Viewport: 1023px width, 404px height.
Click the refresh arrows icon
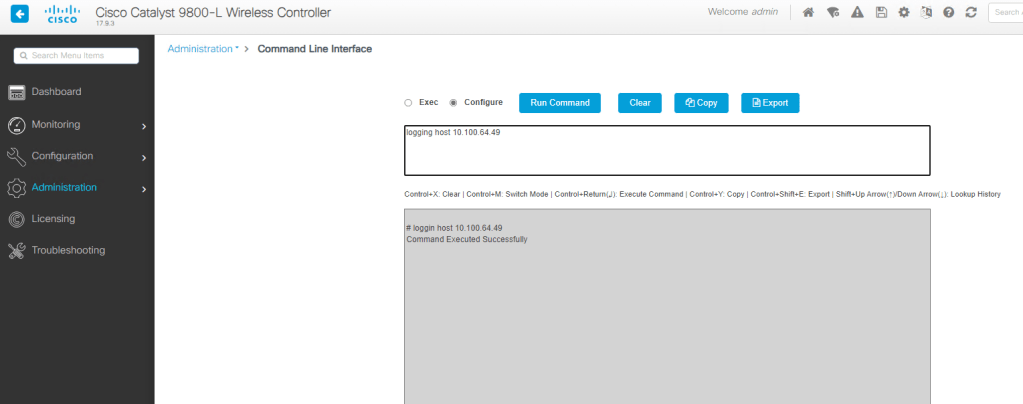coord(971,12)
